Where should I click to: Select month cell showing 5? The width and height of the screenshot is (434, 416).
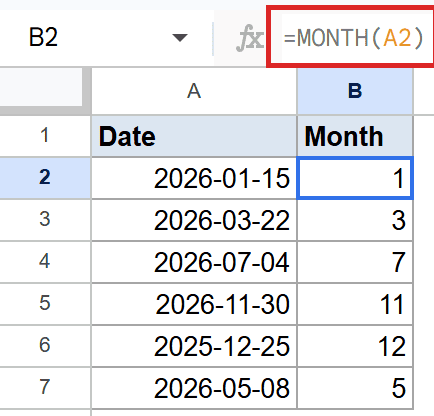(355, 388)
